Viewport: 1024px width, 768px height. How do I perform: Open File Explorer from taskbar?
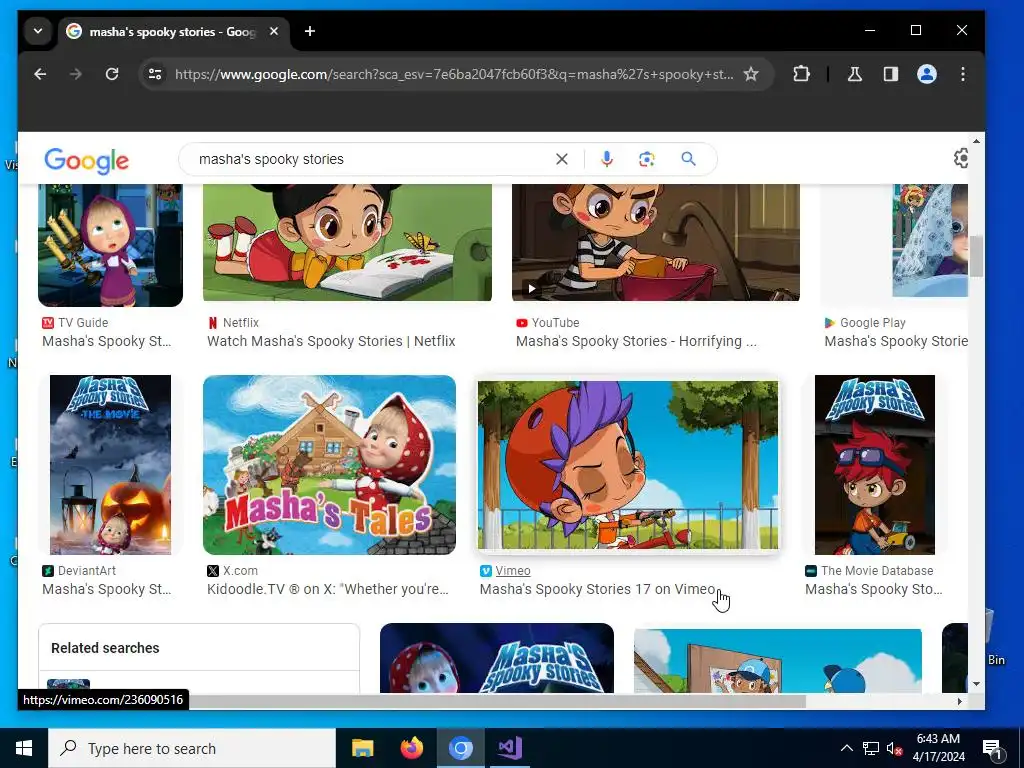(x=362, y=748)
